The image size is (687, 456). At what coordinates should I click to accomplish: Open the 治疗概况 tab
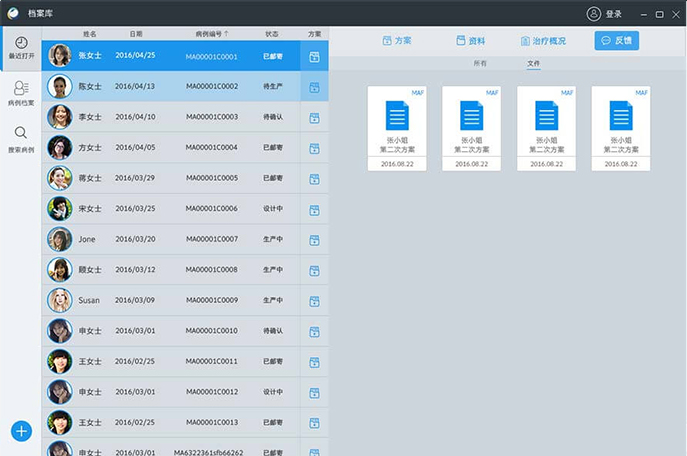click(544, 41)
